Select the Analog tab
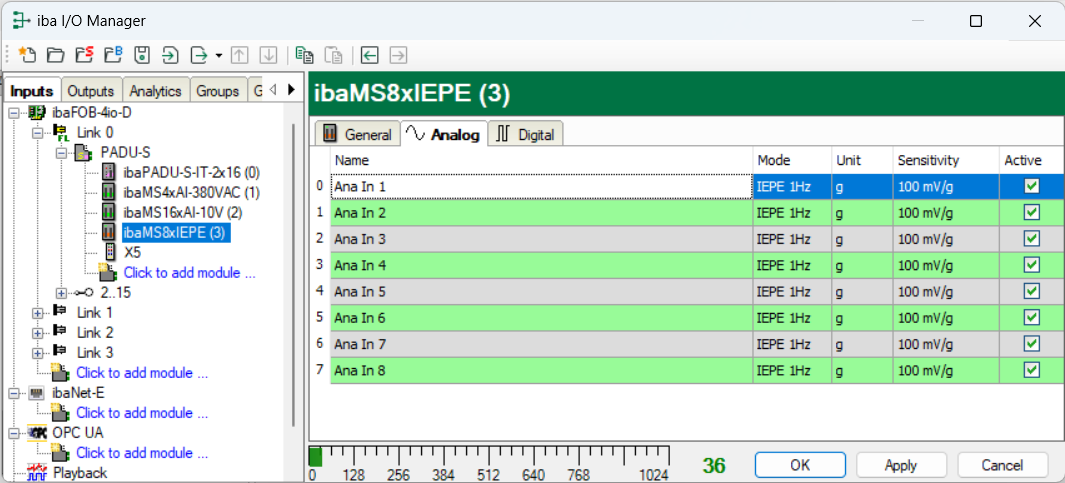 coord(443,135)
